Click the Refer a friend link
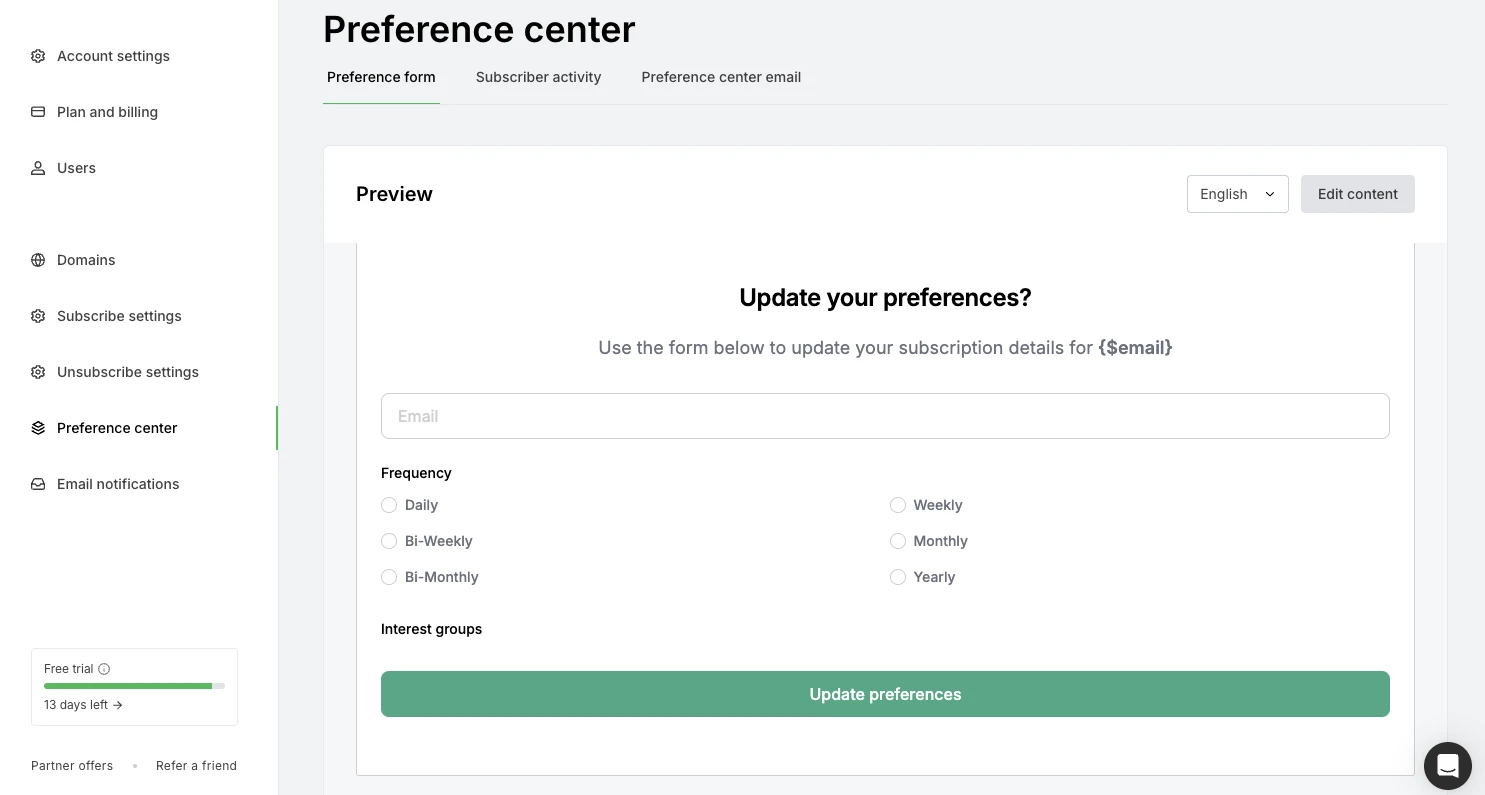This screenshot has height=795, width=1485. pos(196,766)
